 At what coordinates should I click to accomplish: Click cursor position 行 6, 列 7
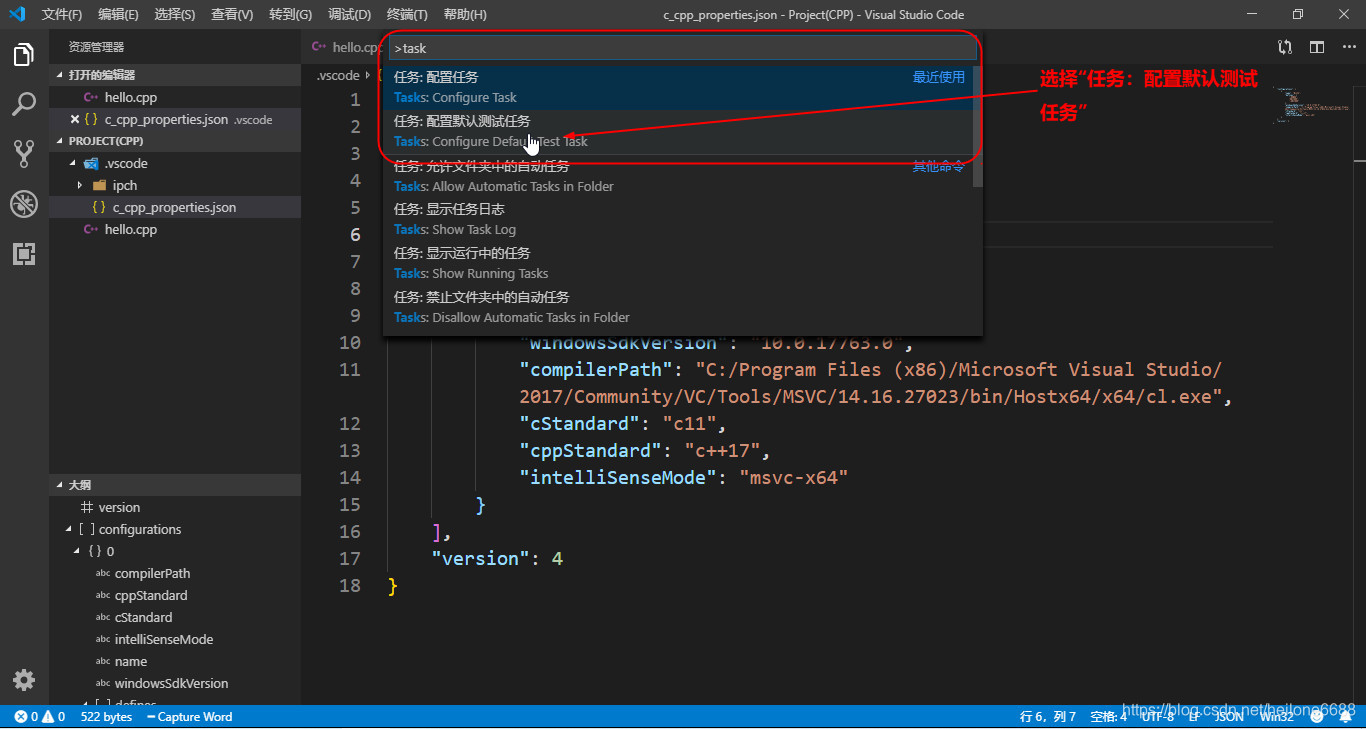(1048, 717)
